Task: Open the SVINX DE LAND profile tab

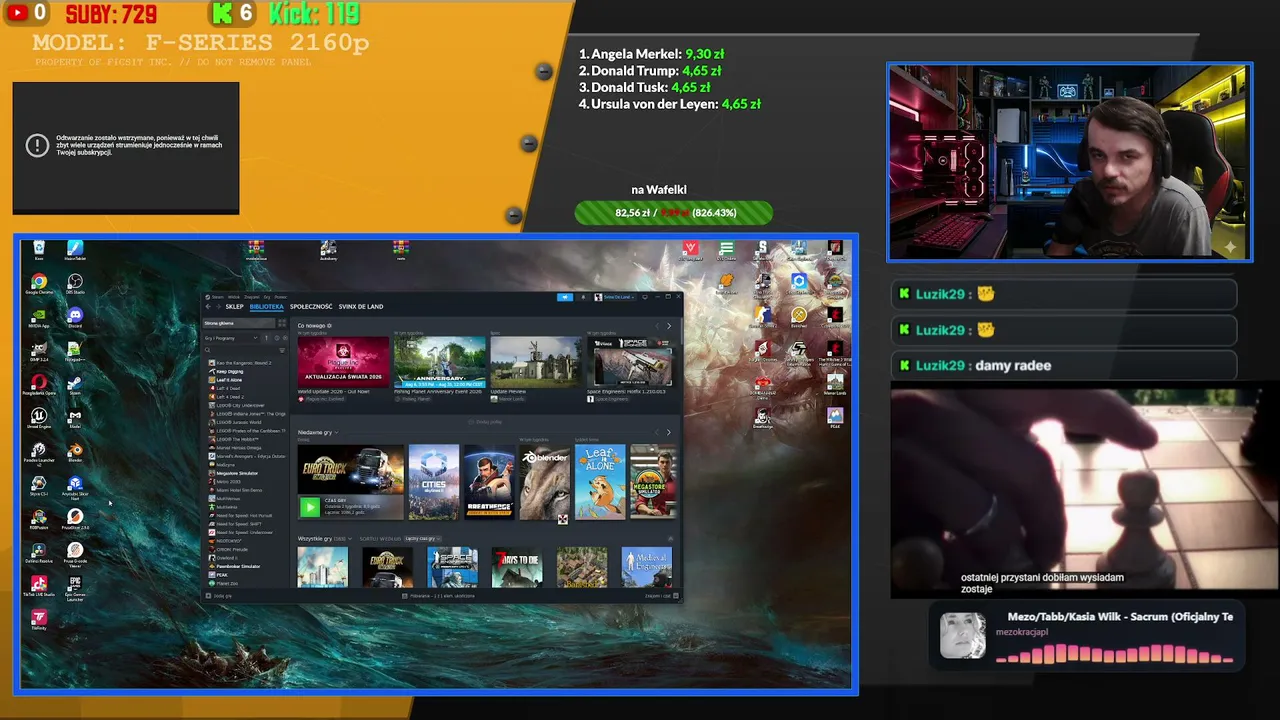Action: pos(361,307)
